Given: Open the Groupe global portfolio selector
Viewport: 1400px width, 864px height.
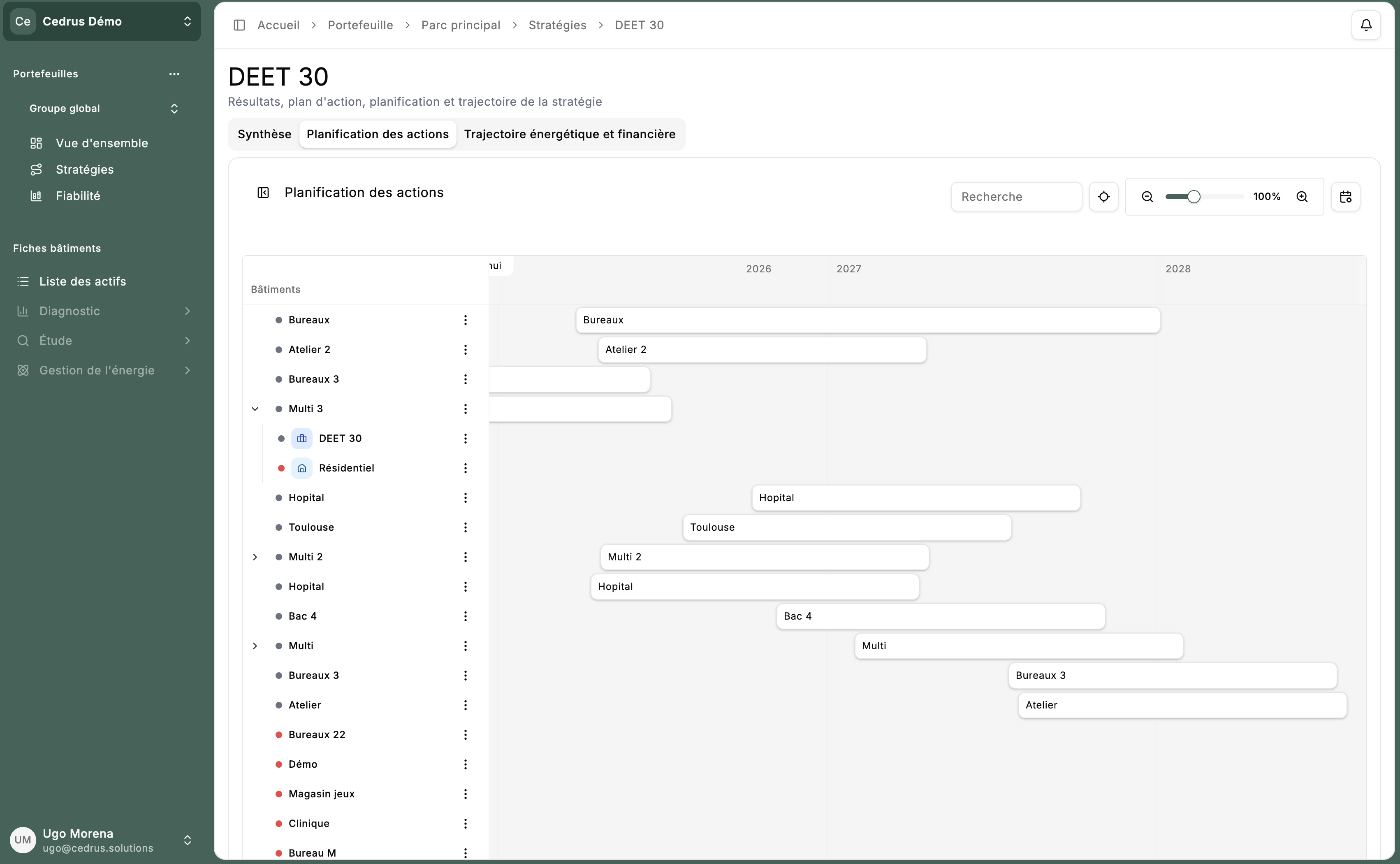Looking at the screenshot, I should [103, 109].
